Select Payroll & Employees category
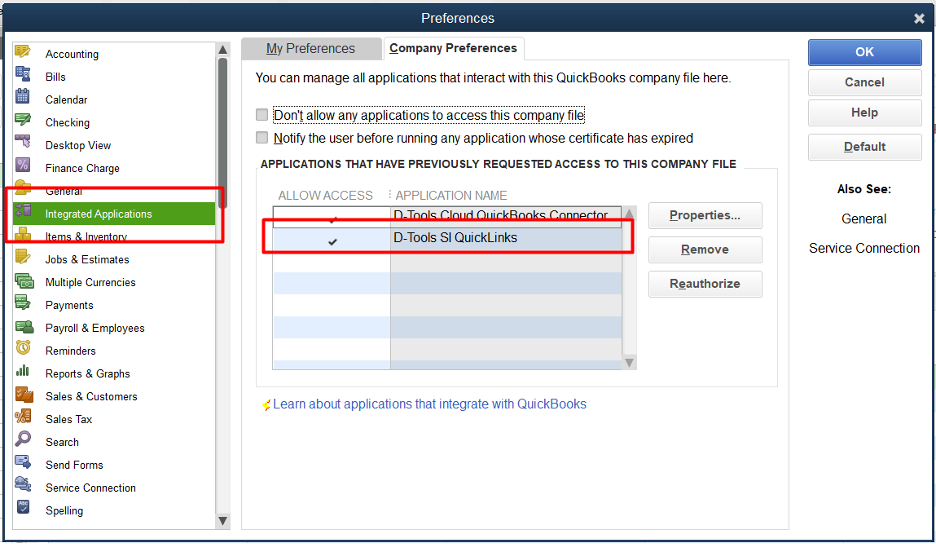 pos(114,328)
